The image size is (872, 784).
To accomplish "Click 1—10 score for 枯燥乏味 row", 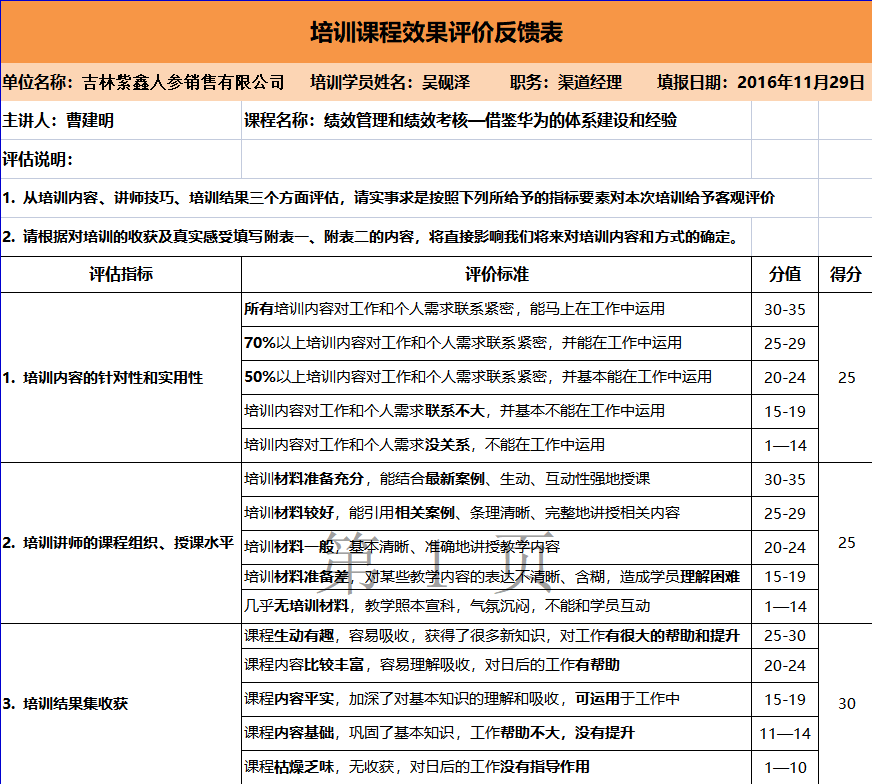I will pyautogui.click(x=785, y=768).
